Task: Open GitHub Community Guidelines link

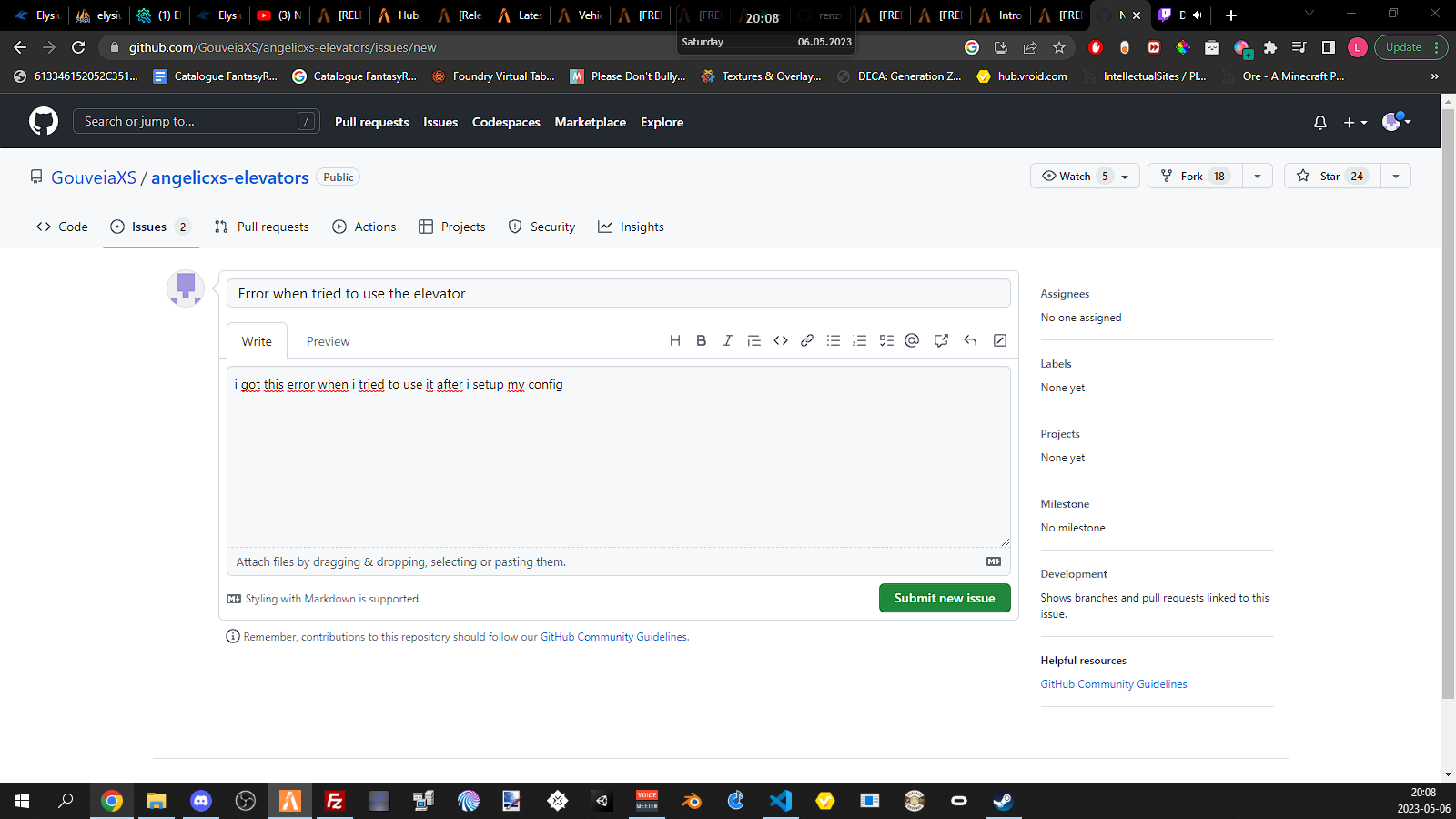Action: (x=1114, y=683)
